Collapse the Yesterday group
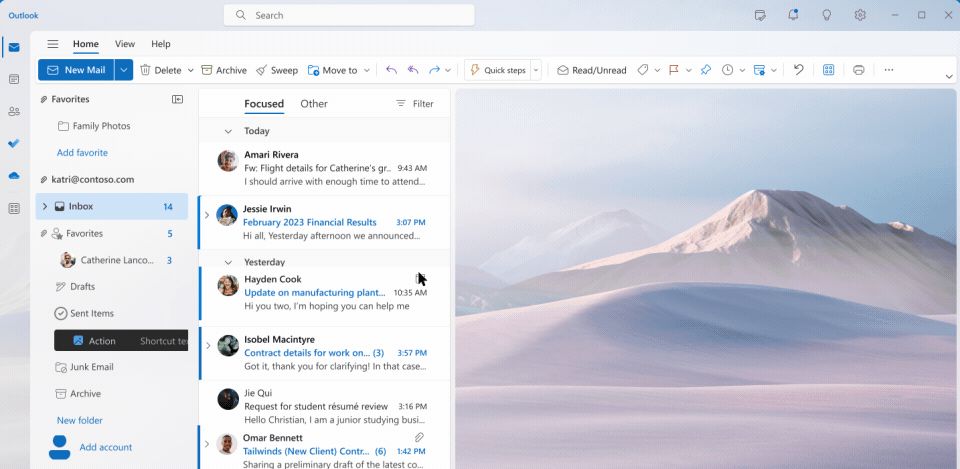The width and height of the screenshot is (960, 469). tap(228, 262)
